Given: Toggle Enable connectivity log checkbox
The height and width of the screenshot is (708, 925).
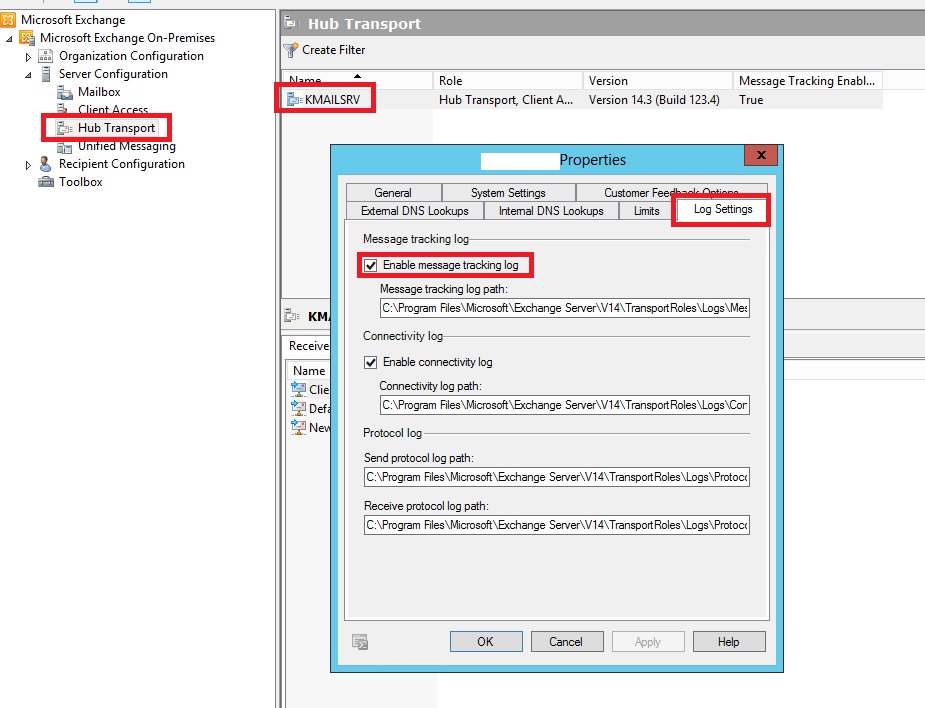Looking at the screenshot, I should point(370,362).
